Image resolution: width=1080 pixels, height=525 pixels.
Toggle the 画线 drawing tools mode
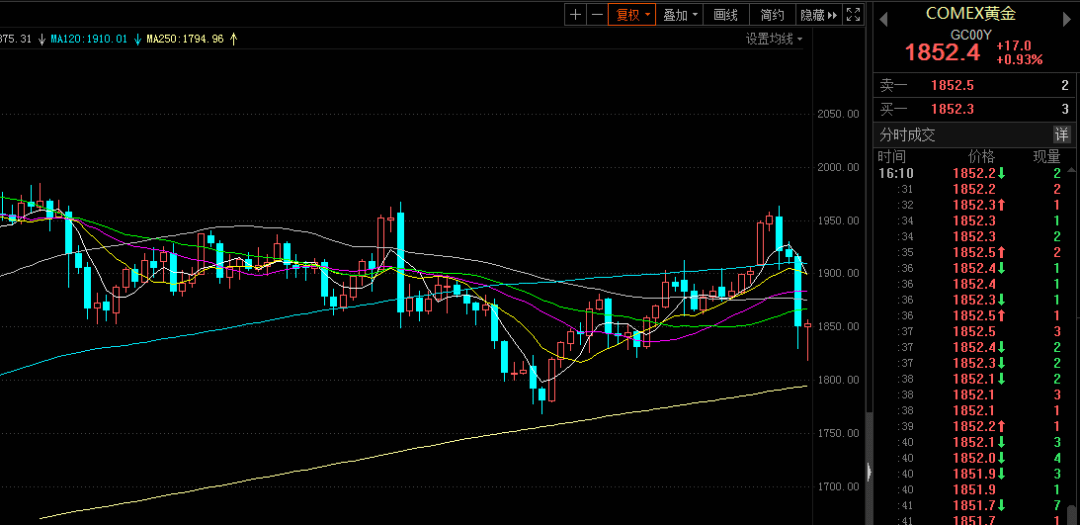click(x=725, y=15)
